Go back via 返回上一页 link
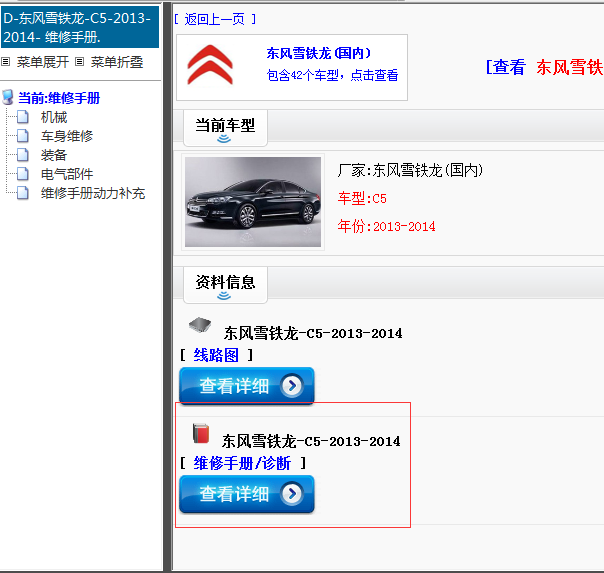The height and width of the screenshot is (573, 604). [x=215, y=19]
